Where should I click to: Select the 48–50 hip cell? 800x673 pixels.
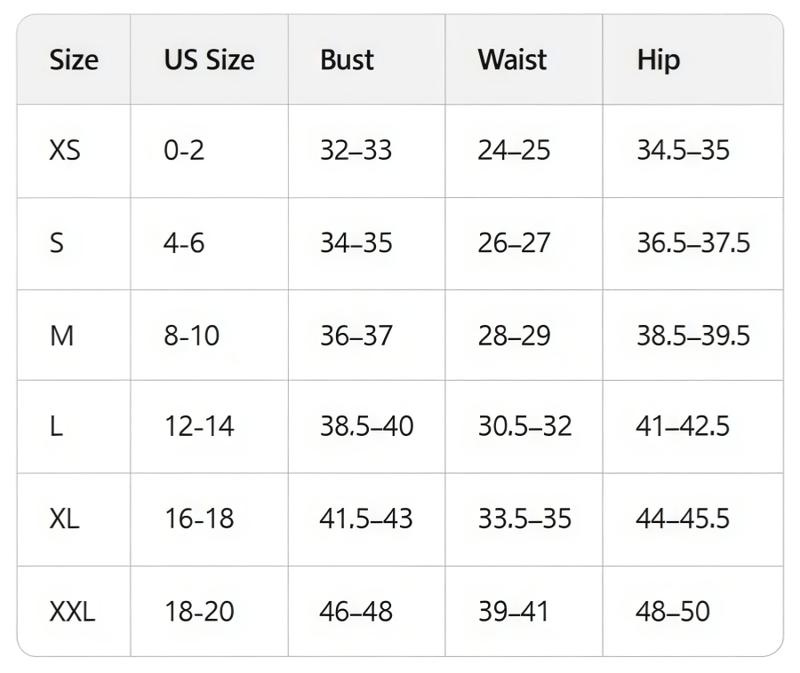pyautogui.click(x=673, y=611)
